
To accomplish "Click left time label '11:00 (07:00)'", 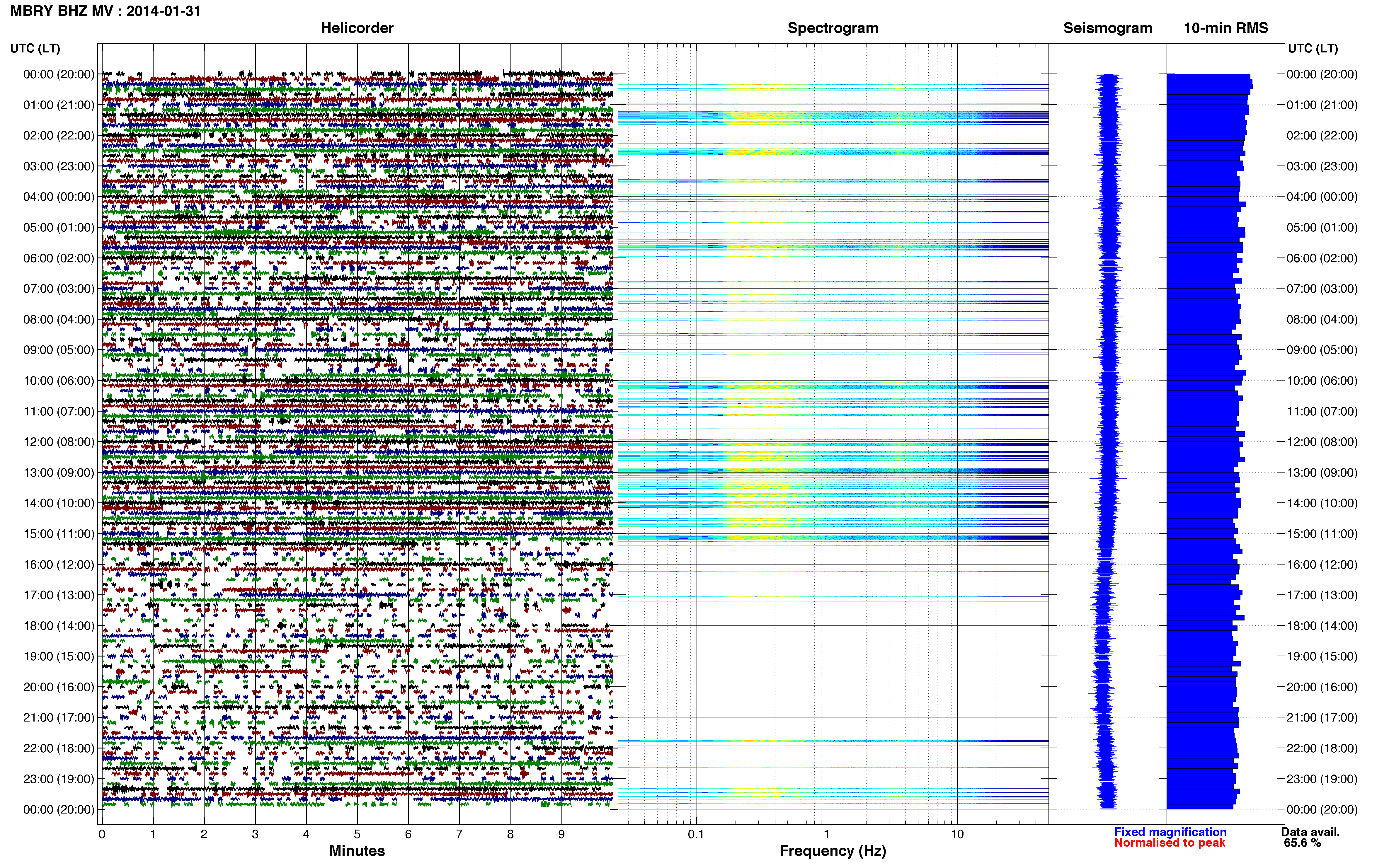I will click(x=59, y=411).
